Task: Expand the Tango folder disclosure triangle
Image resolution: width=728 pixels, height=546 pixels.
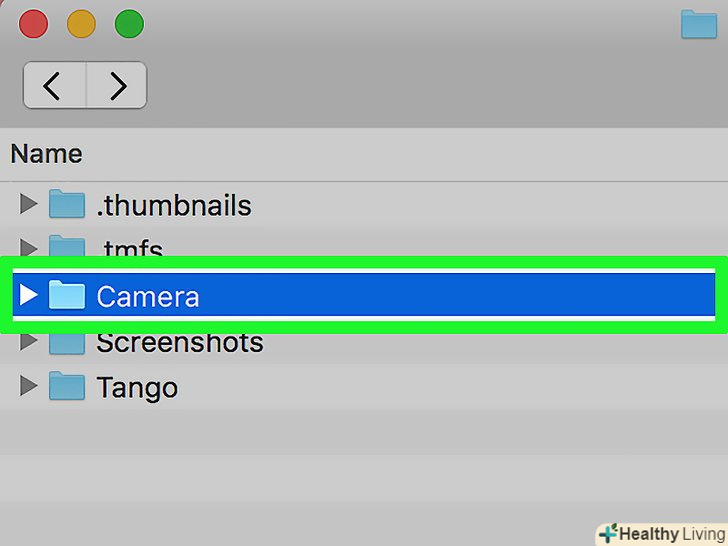Action: click(x=29, y=386)
